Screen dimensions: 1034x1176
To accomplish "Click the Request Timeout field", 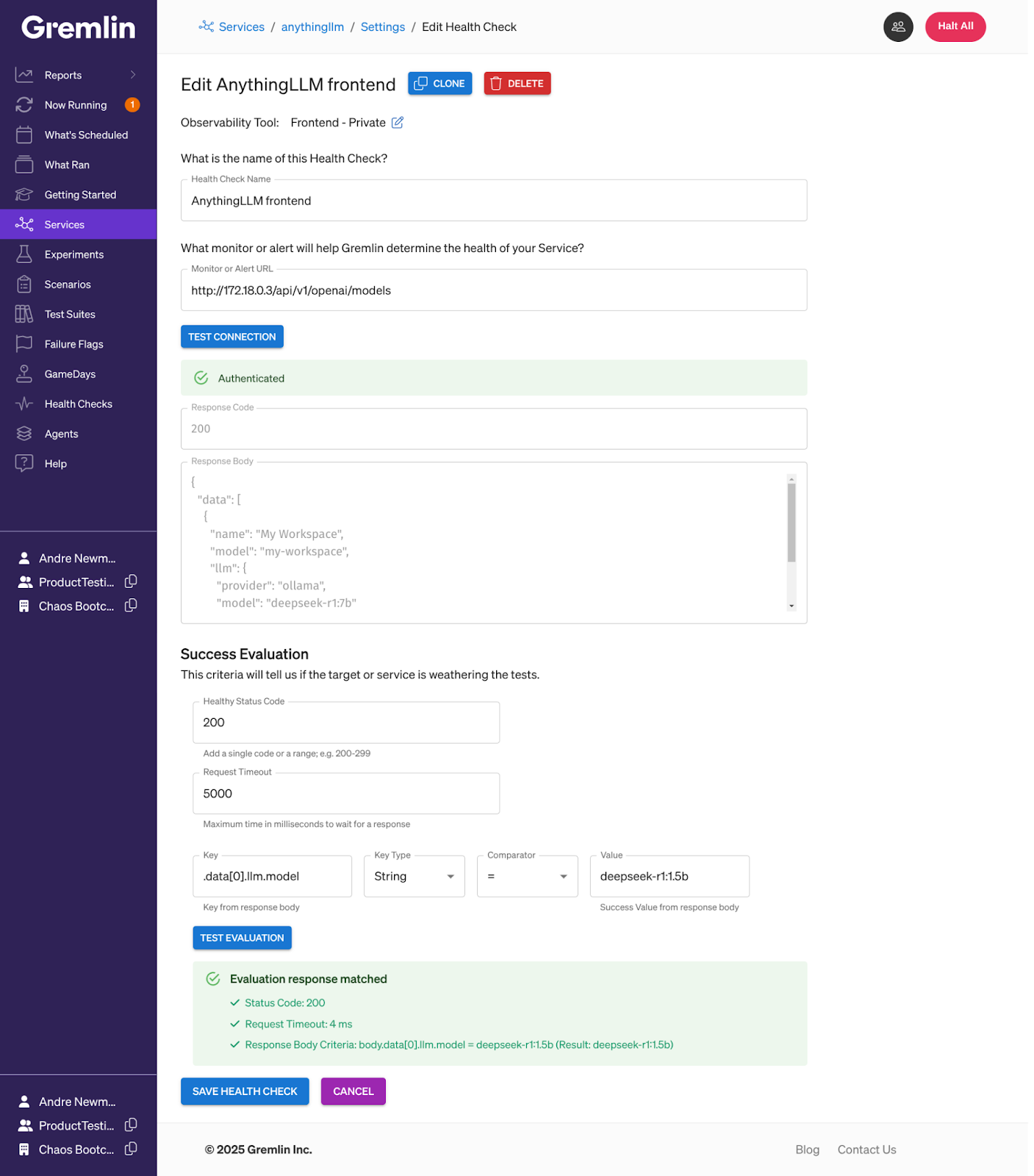I will pos(346,794).
